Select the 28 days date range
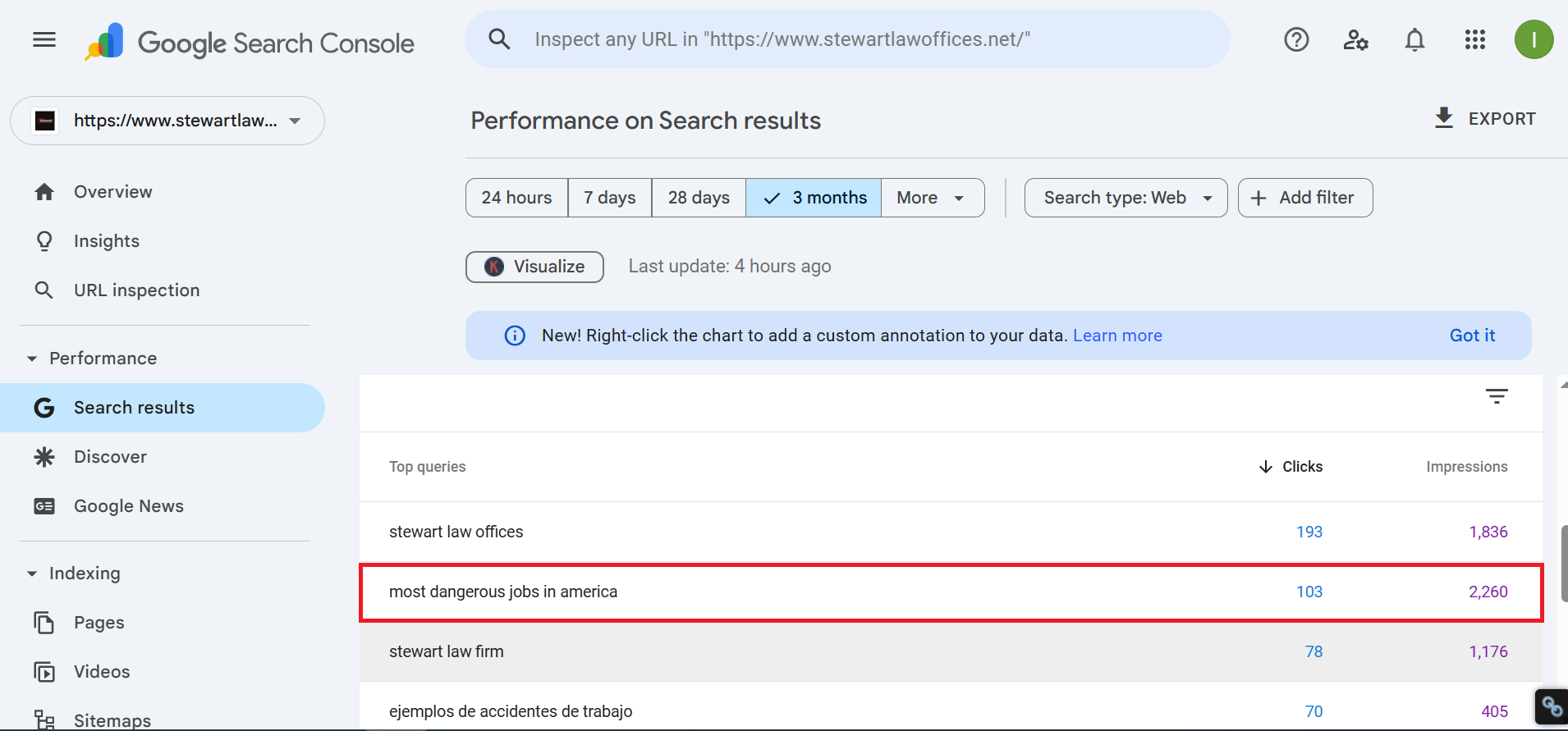 pos(699,198)
